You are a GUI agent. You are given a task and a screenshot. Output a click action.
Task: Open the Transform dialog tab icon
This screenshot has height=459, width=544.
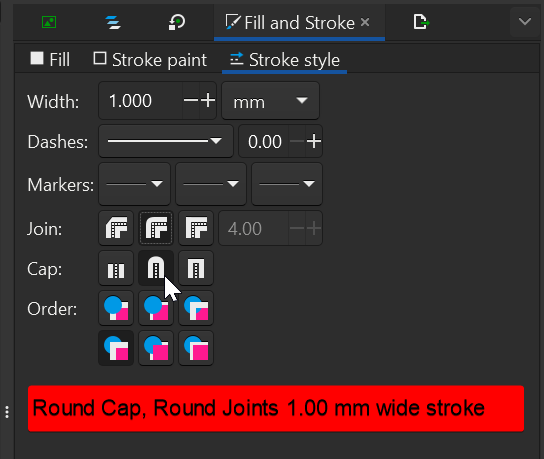click(177, 23)
